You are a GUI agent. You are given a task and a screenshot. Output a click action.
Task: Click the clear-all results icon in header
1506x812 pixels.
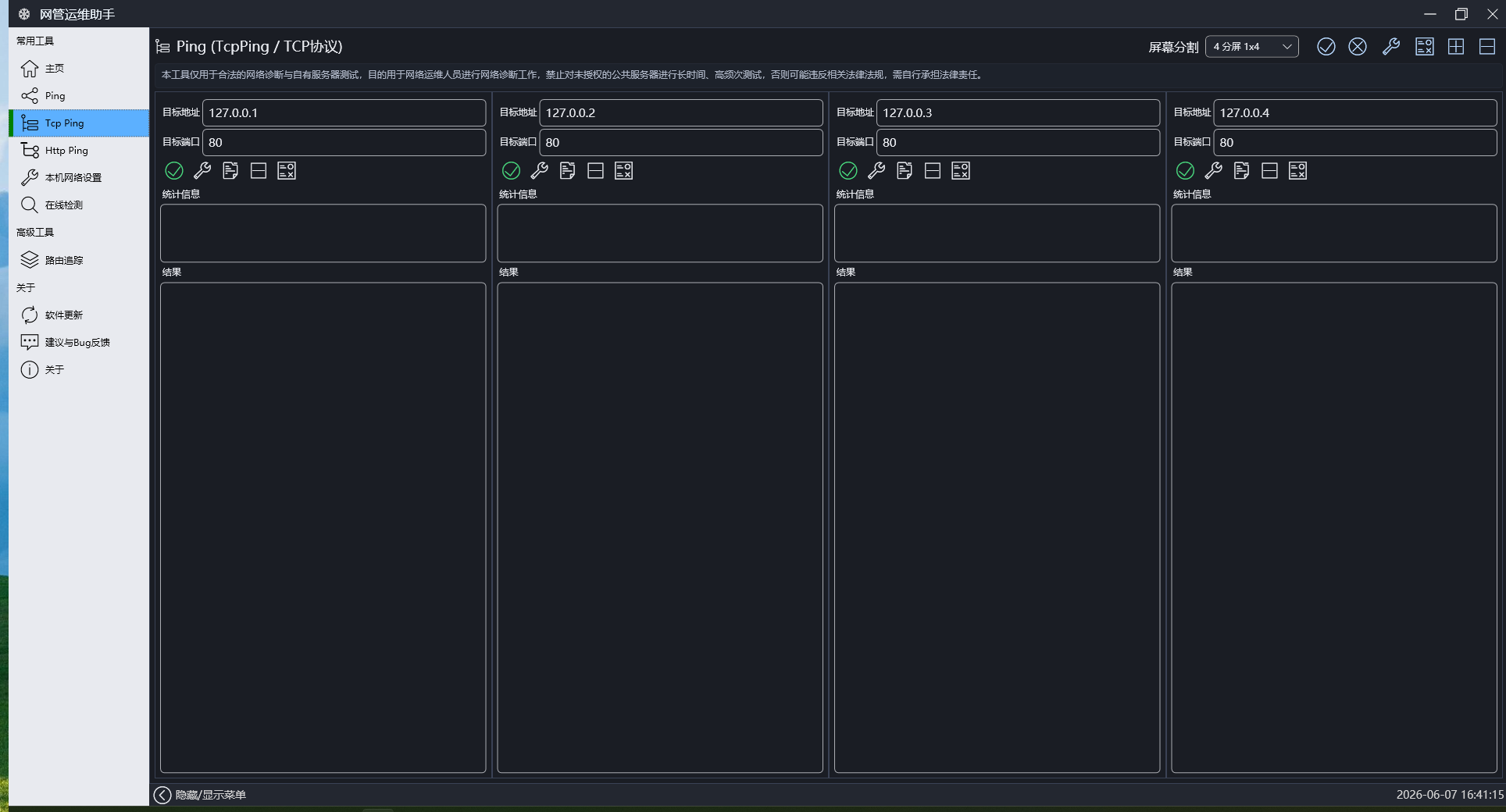tap(1425, 47)
